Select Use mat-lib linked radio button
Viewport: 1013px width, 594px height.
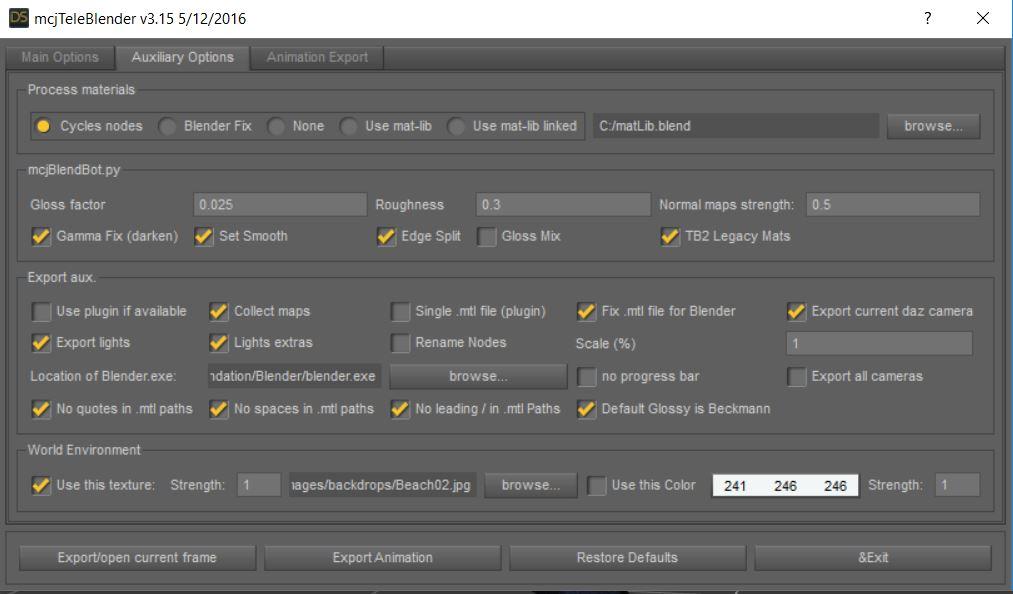click(456, 126)
